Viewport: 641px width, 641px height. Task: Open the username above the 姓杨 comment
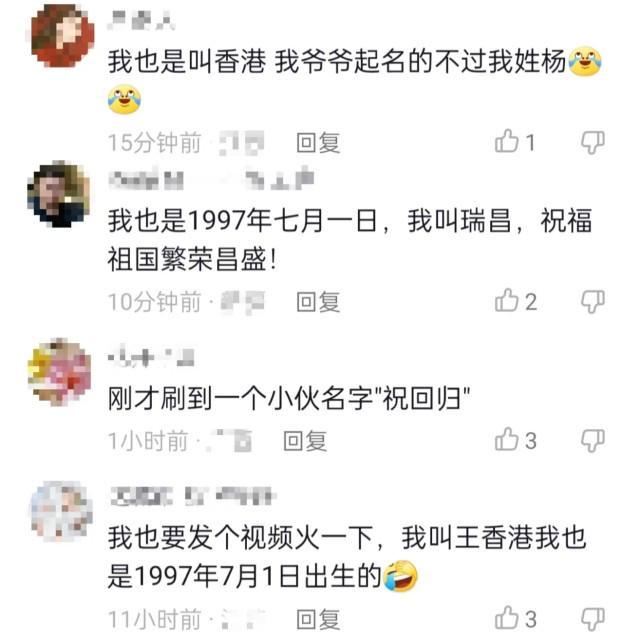[x=141, y=20]
